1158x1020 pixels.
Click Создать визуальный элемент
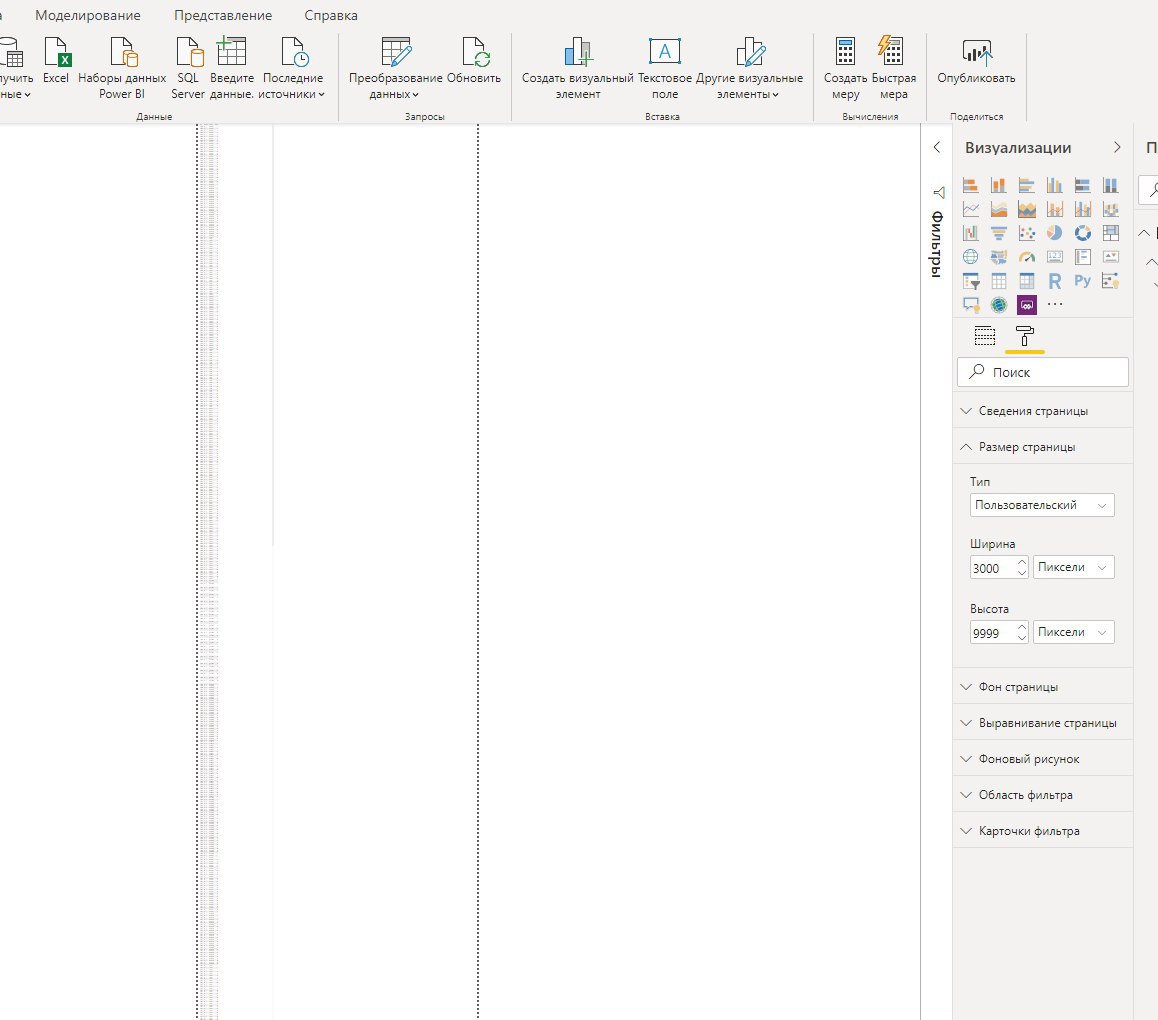(578, 68)
